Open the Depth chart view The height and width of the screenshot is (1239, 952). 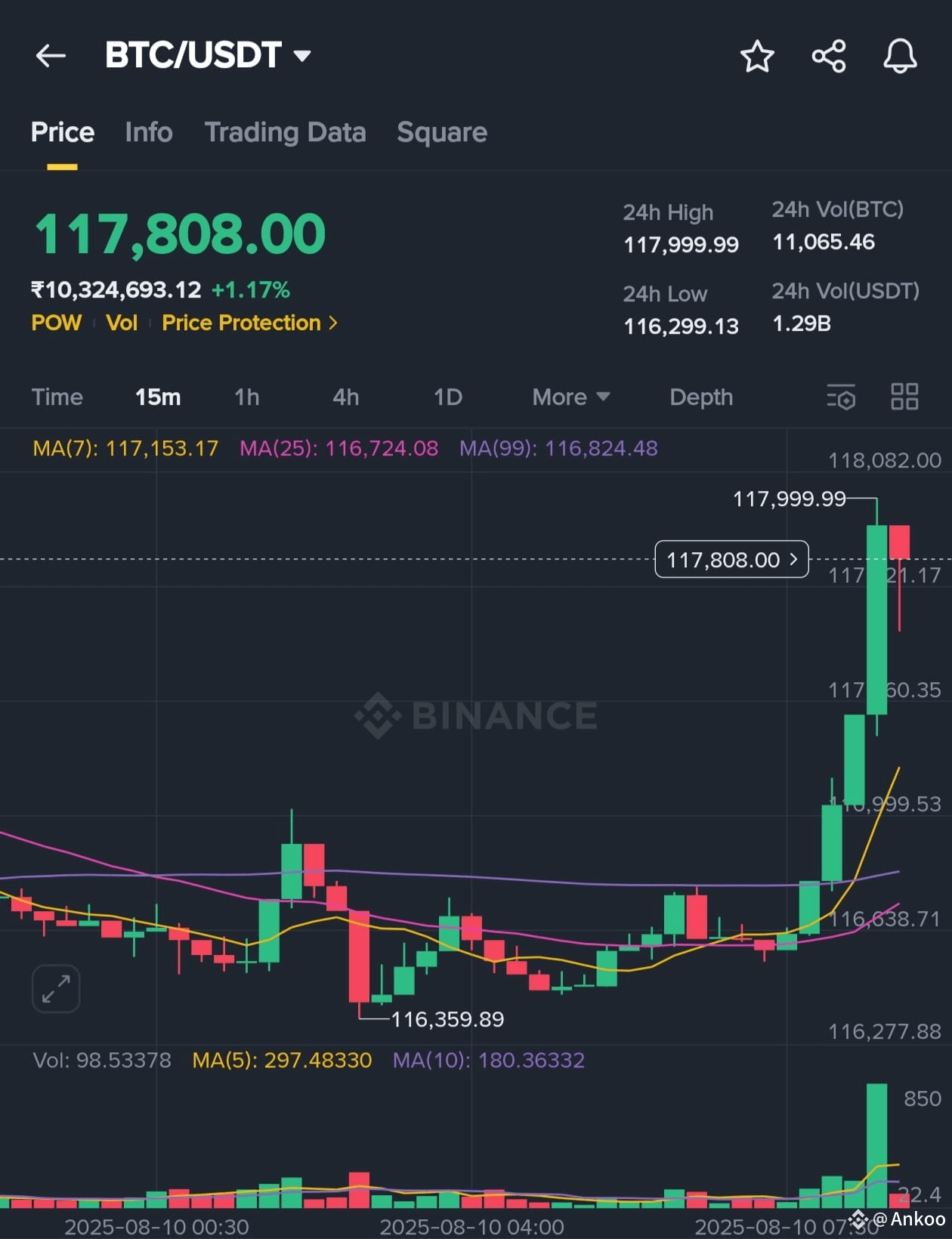[x=701, y=397]
